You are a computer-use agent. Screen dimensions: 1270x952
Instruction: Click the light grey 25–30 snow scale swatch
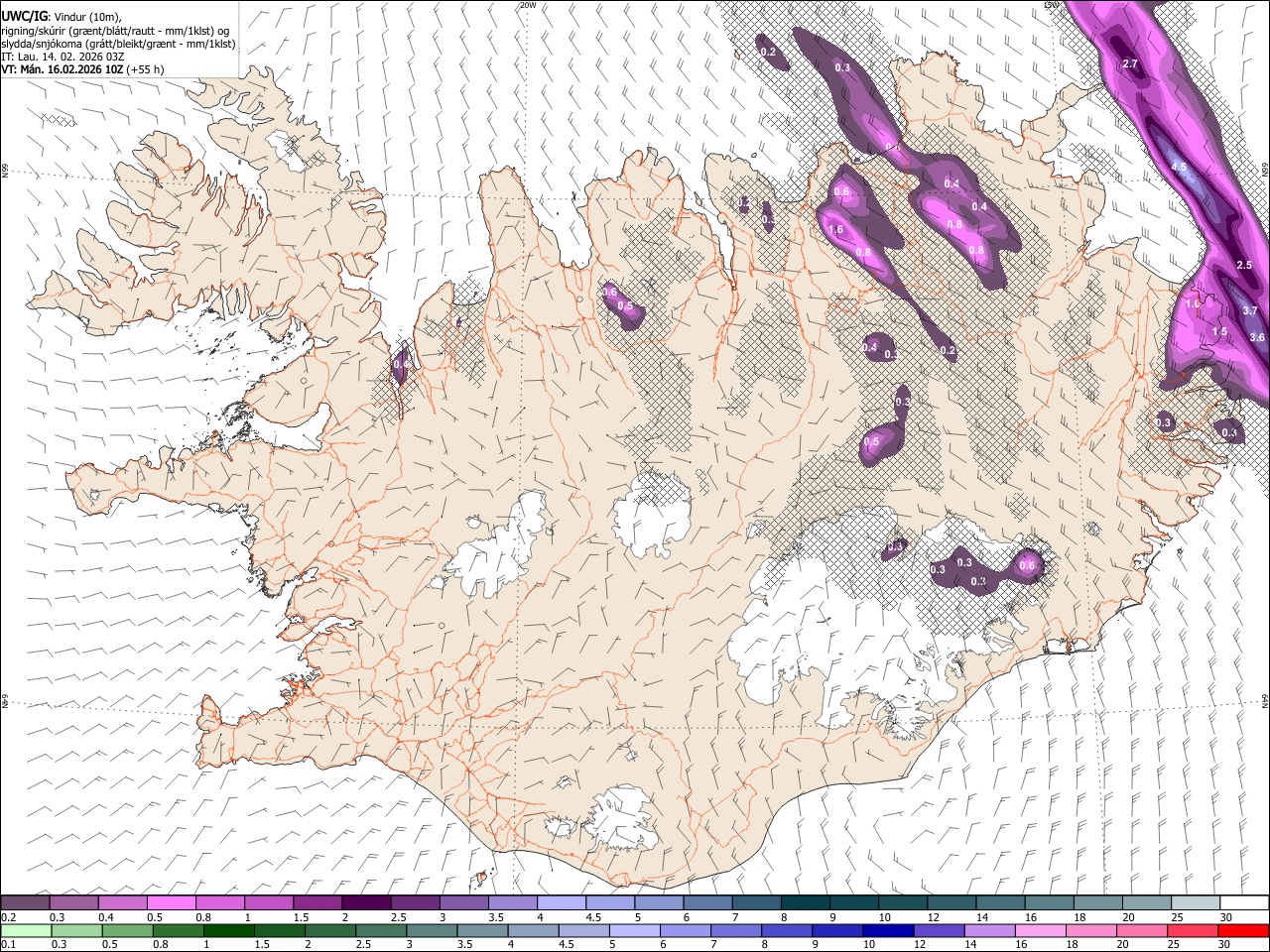click(1195, 903)
